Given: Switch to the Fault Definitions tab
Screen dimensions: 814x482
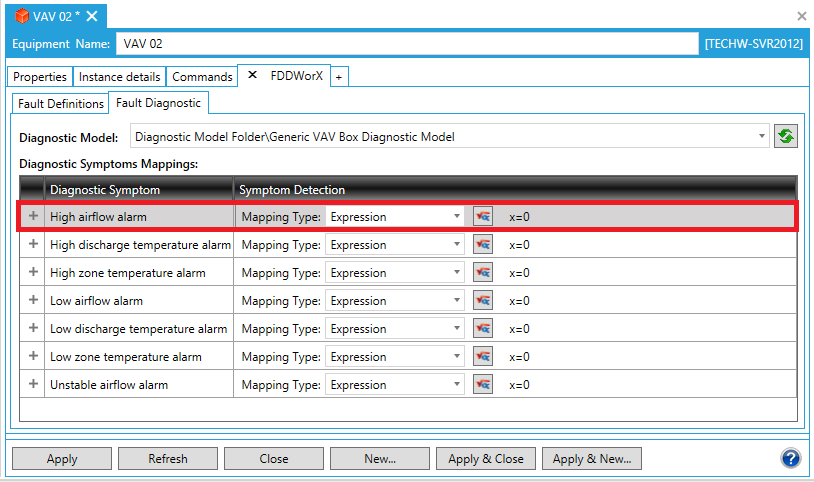Looking at the screenshot, I should [x=61, y=103].
